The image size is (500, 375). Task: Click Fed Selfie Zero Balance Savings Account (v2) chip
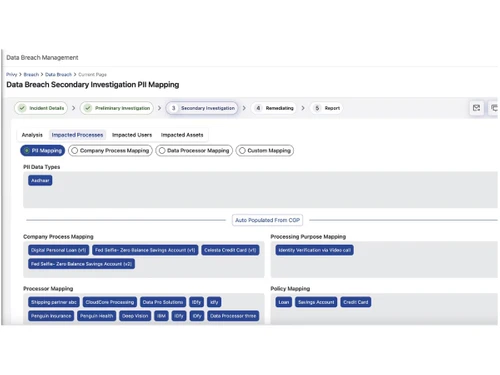pyautogui.click(x=82, y=264)
